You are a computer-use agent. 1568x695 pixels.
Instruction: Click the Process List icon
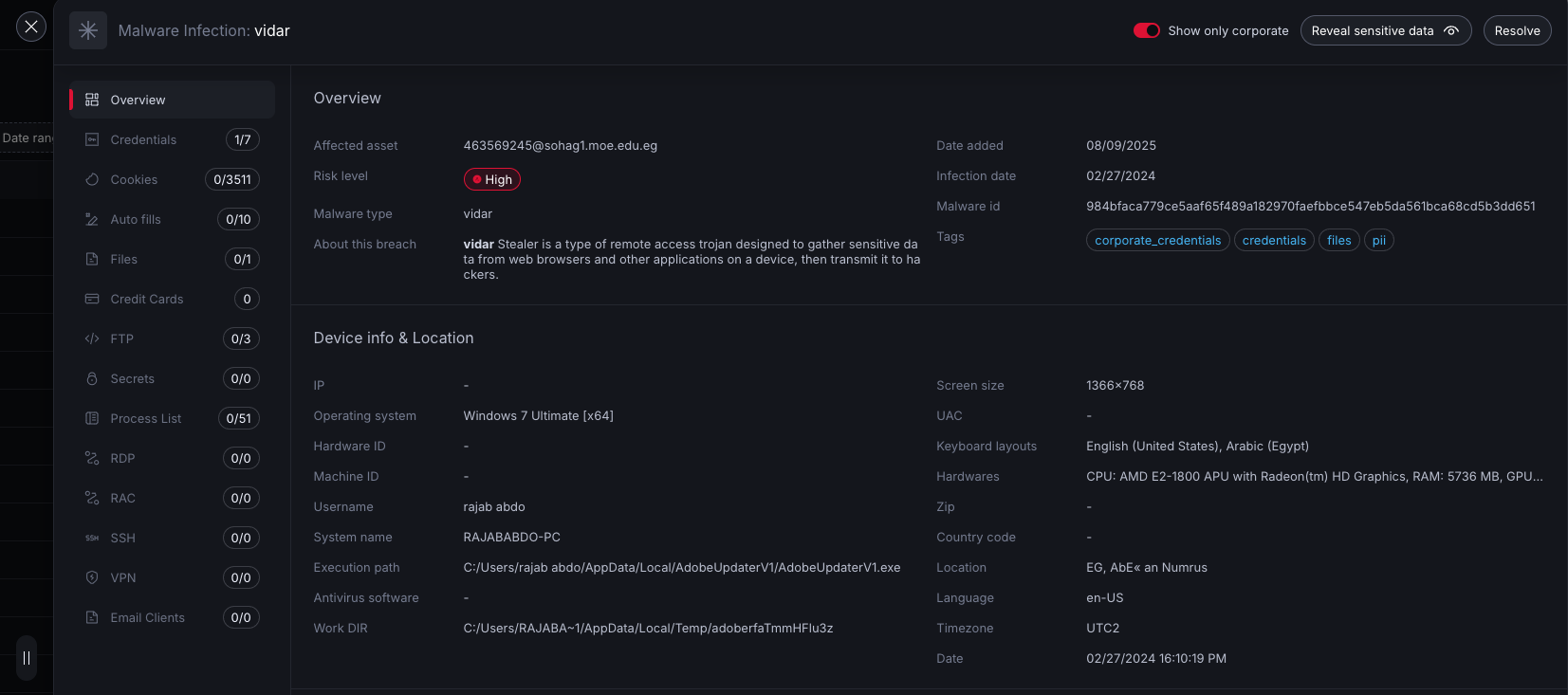coord(92,418)
